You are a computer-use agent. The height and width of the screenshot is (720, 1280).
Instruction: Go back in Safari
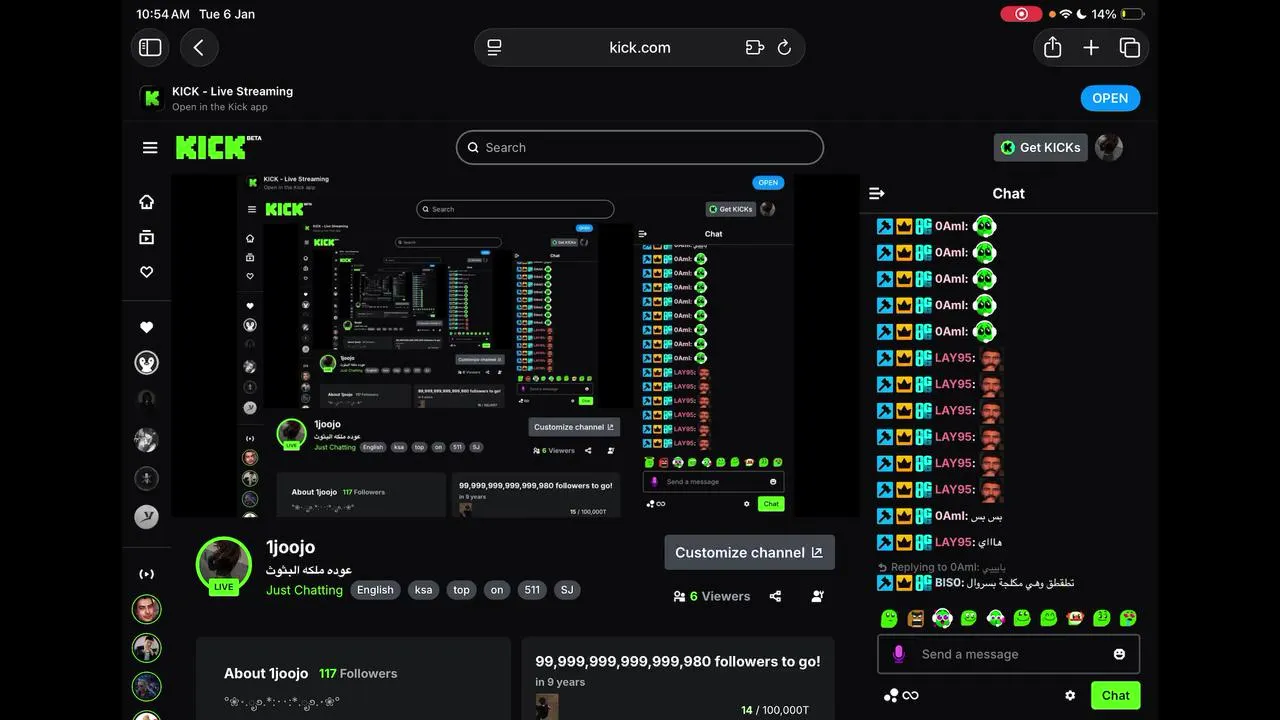pyautogui.click(x=199, y=47)
